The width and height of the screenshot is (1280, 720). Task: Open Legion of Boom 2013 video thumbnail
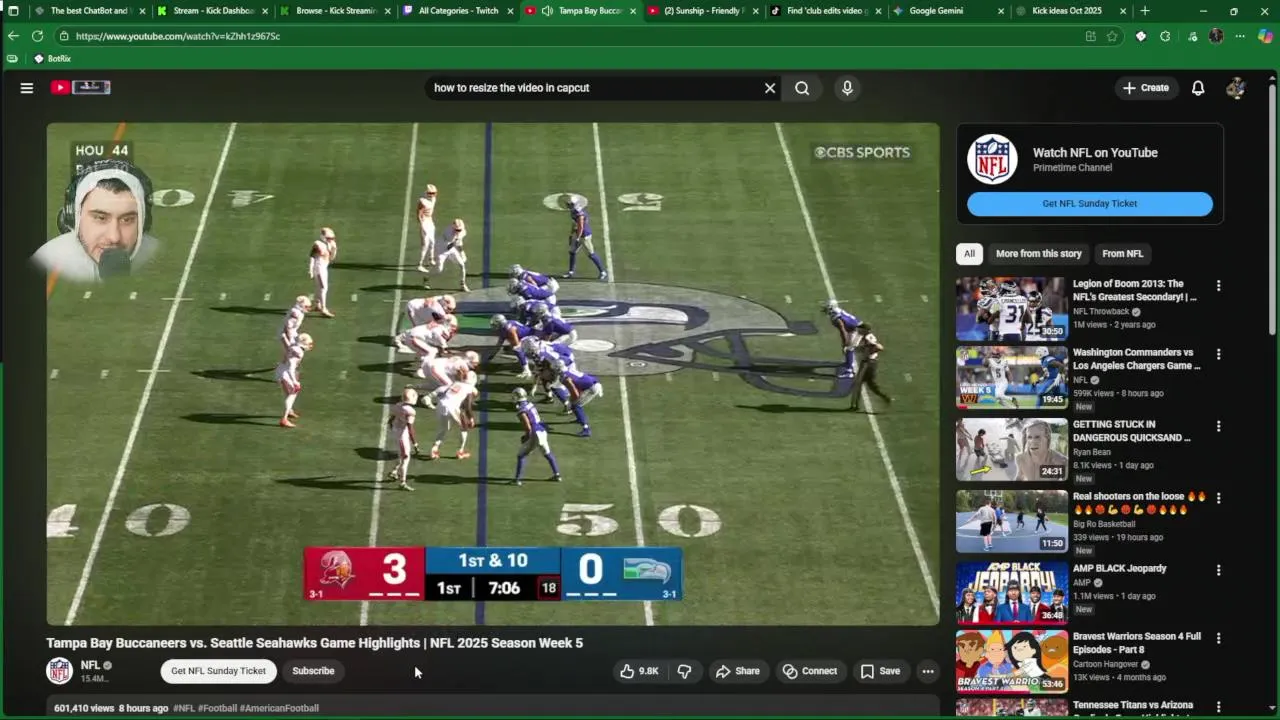(x=1011, y=309)
